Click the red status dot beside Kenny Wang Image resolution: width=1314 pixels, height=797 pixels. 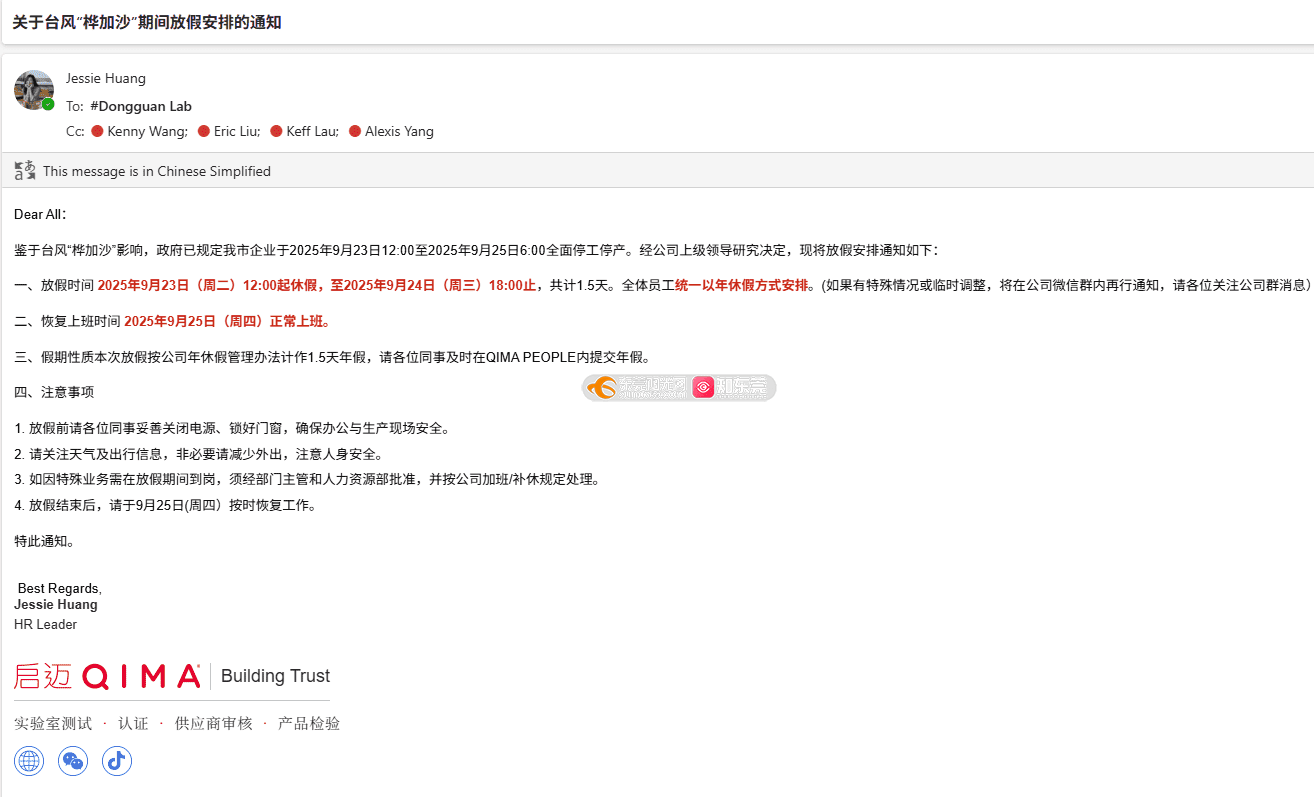tap(98, 131)
